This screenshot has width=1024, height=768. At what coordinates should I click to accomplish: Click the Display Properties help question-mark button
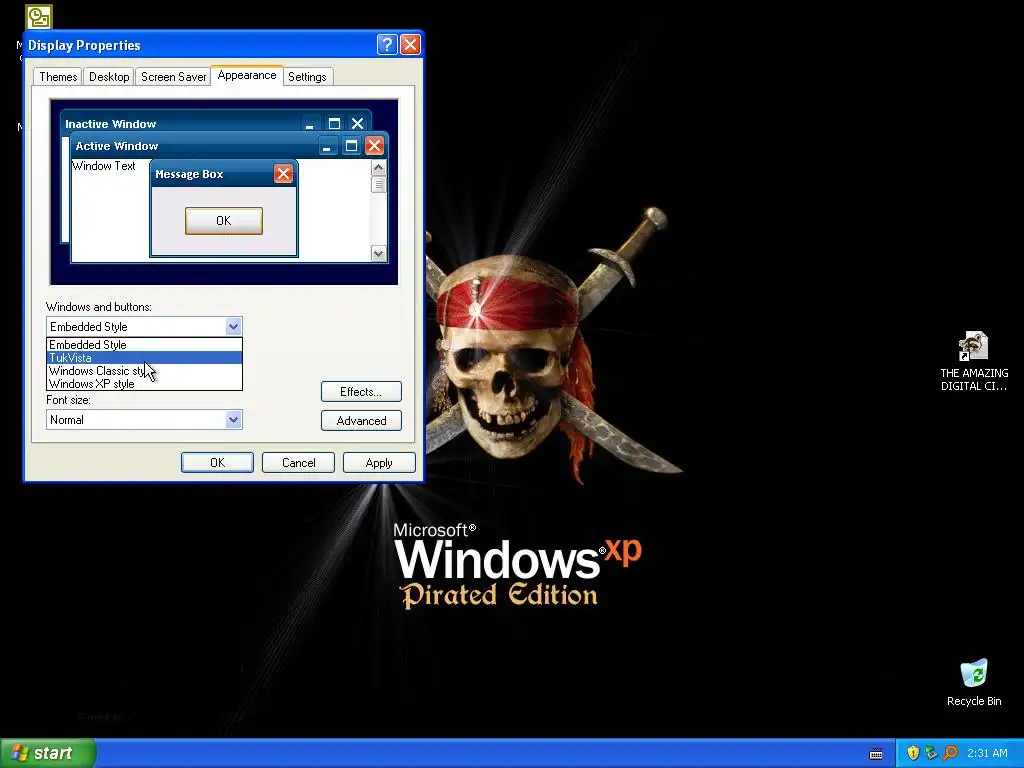387,44
